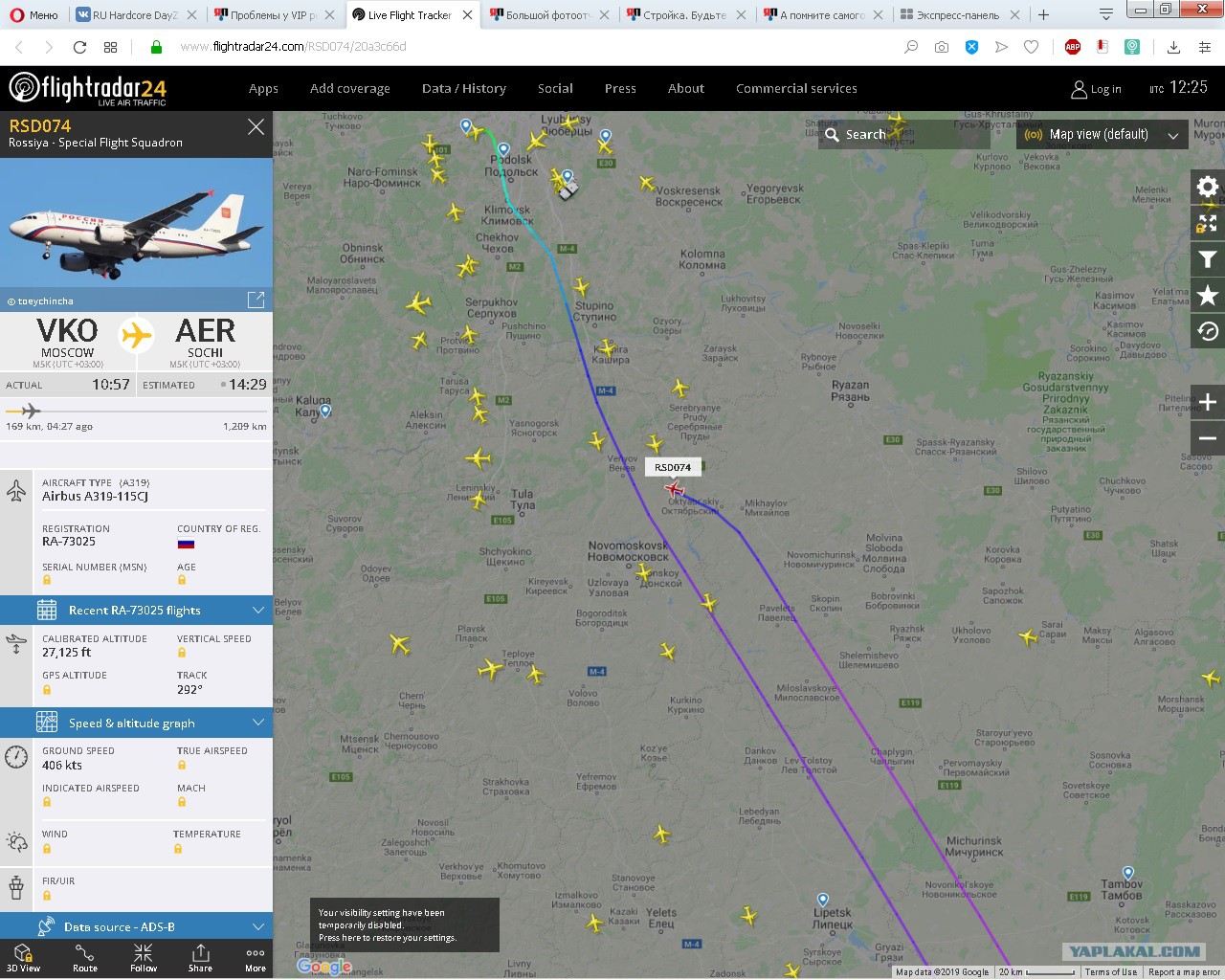
Task: Switch to the Большой фотоотчет tab
Action: click(549, 15)
